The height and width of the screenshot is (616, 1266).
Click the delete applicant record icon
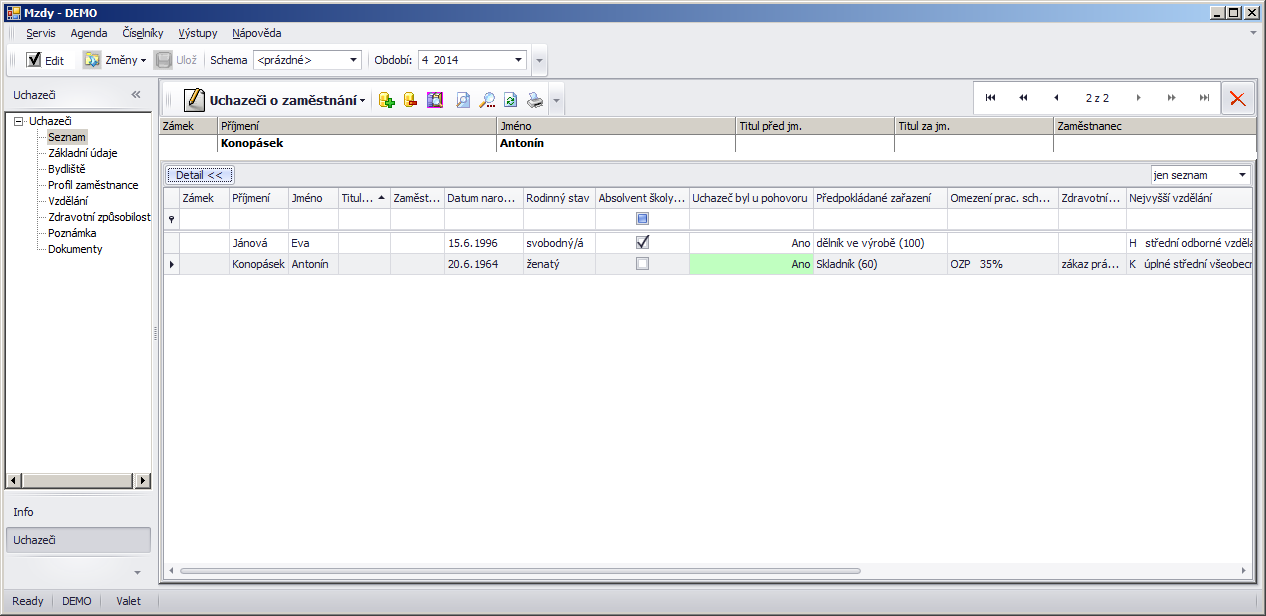(x=410, y=100)
